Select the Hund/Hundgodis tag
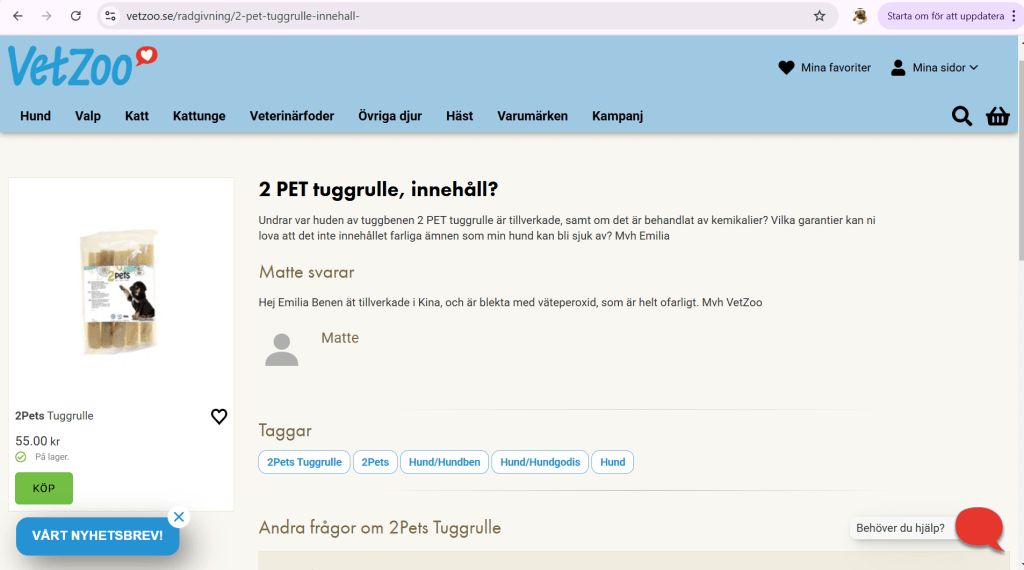The image size is (1024, 570). [540, 462]
